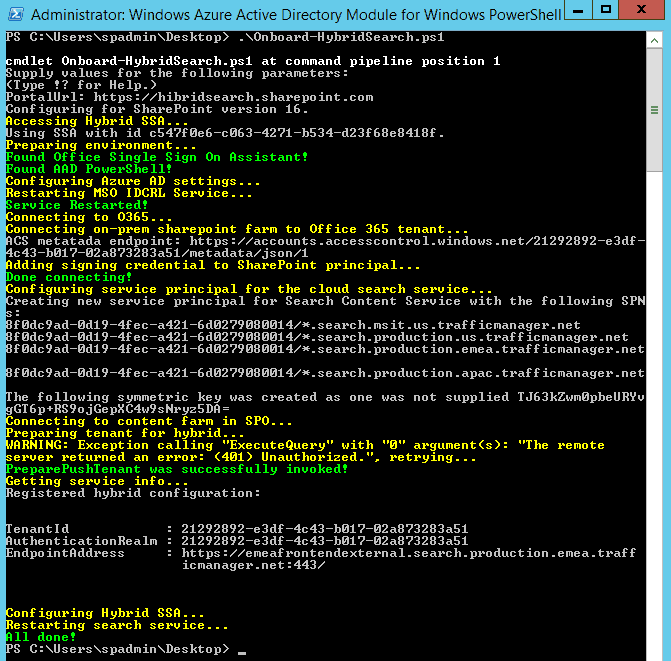Click the vertical scrollbar thumb
This screenshot has height=661, width=671.
[x=654, y=110]
